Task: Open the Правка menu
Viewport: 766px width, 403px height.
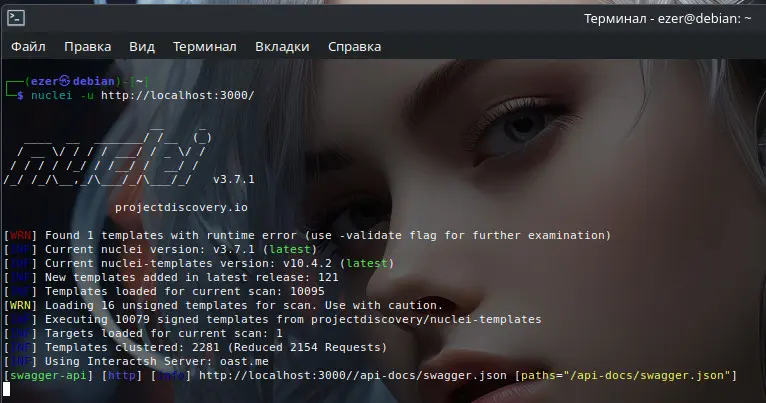Action: (x=88, y=47)
